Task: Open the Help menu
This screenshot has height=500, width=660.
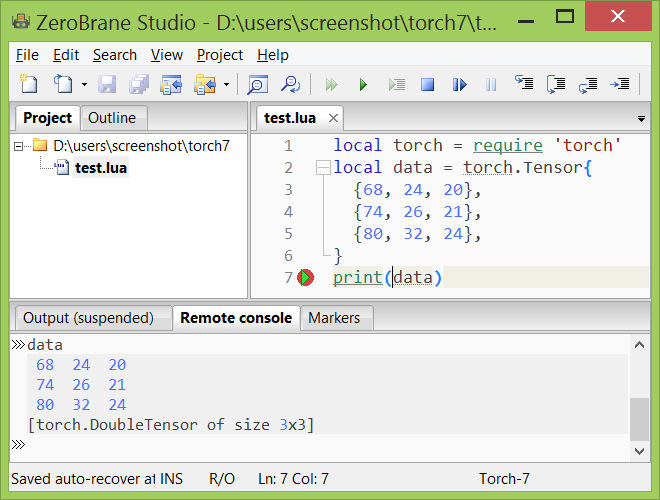Action: 273,55
